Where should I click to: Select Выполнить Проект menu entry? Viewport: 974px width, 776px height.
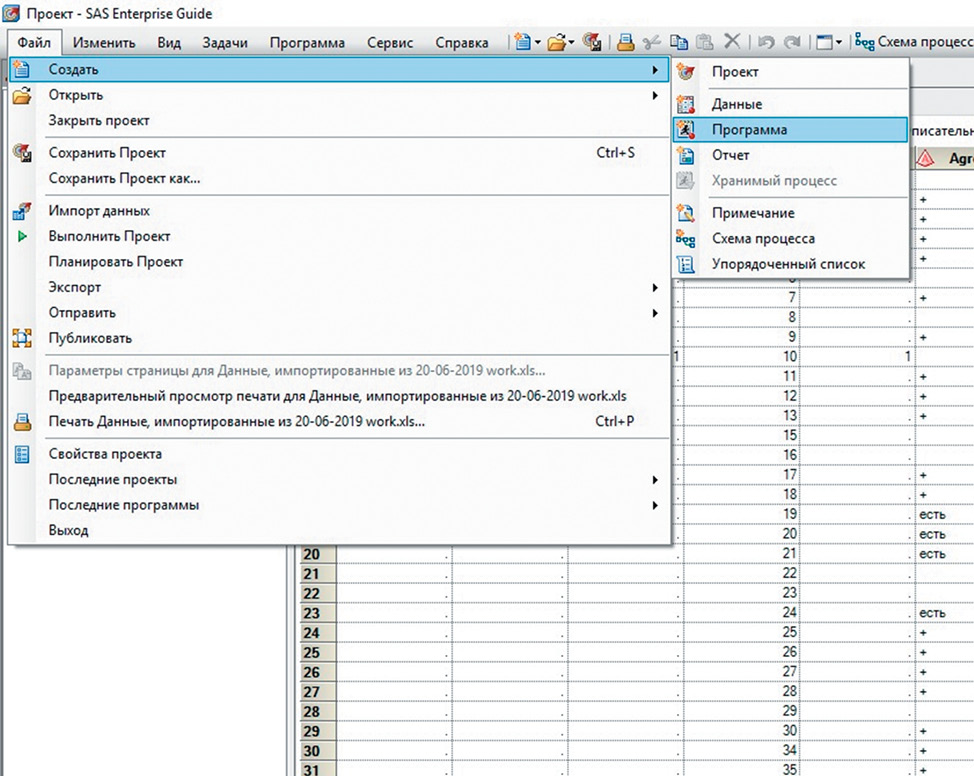point(109,236)
